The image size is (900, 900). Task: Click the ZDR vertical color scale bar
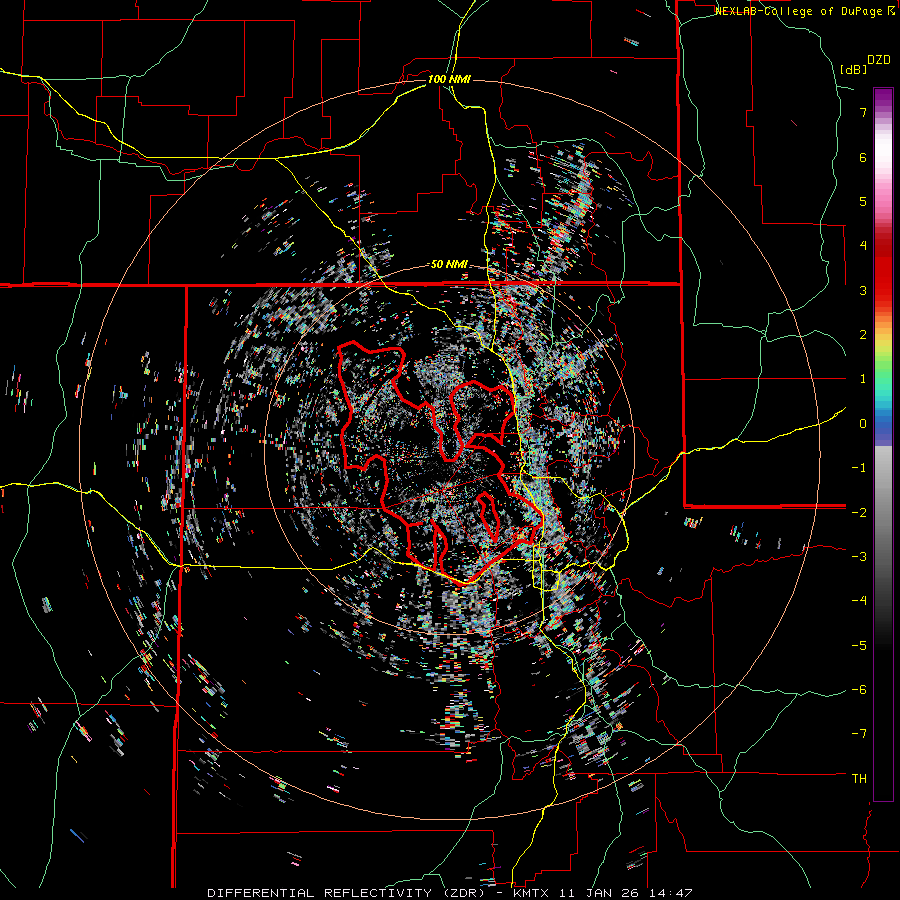(883, 445)
